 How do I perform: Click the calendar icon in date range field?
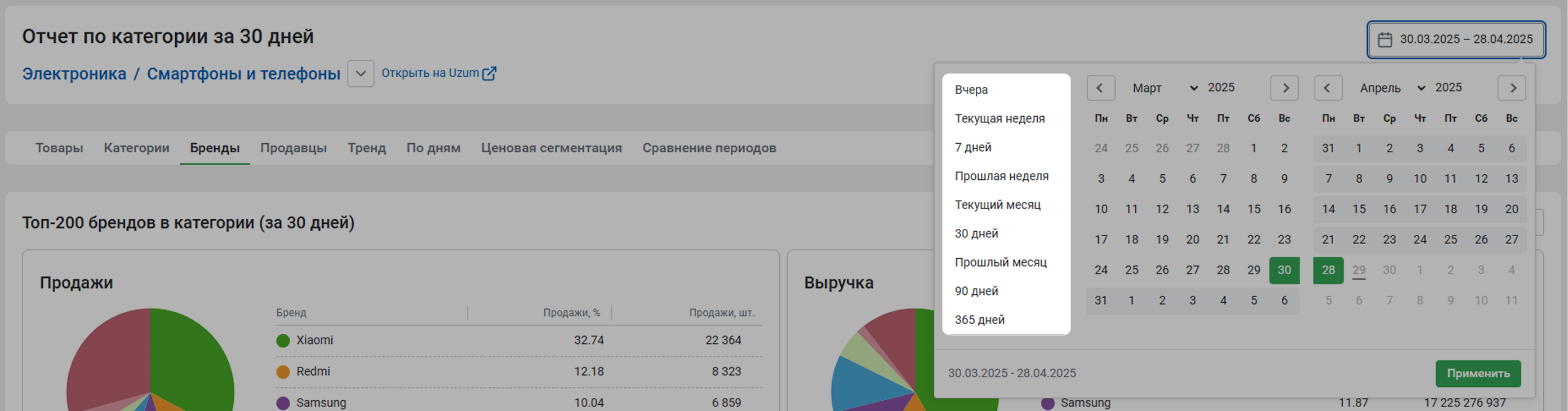(1385, 39)
